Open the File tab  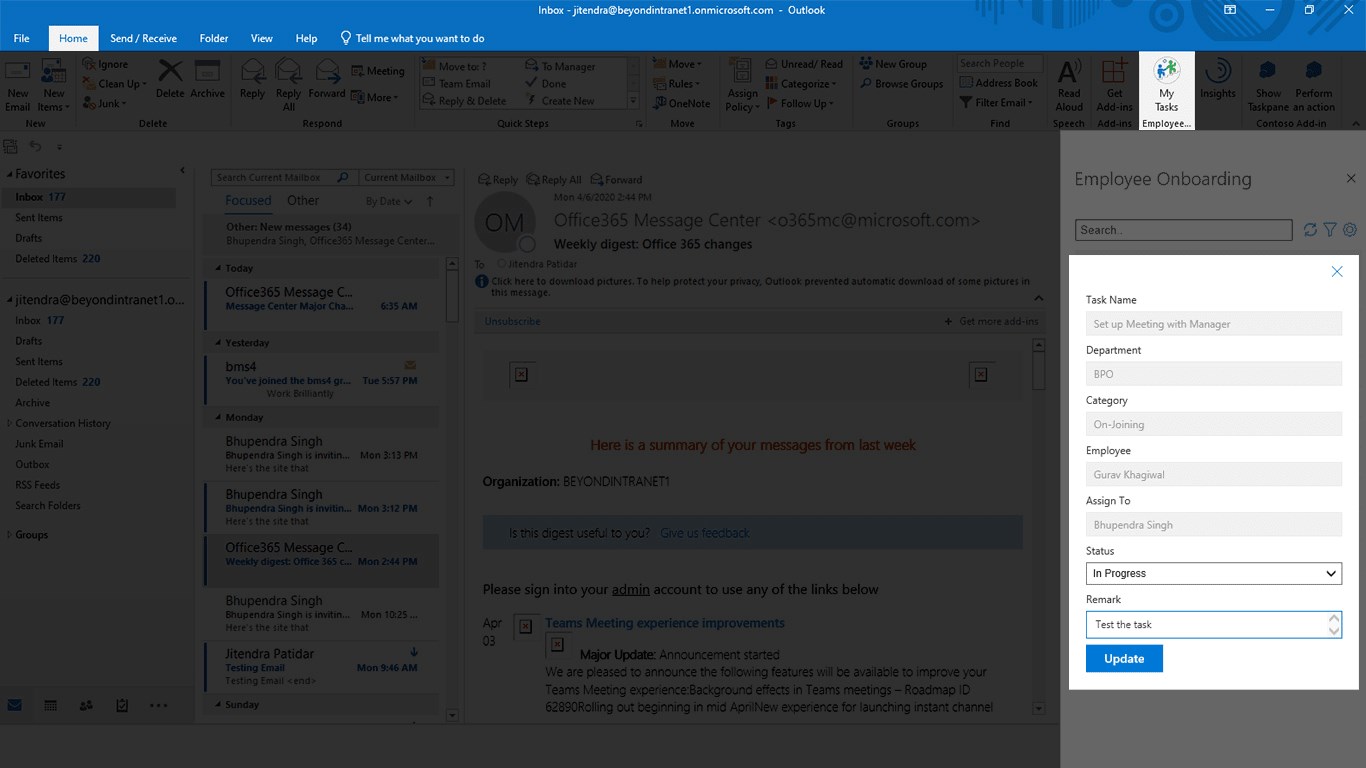21,38
